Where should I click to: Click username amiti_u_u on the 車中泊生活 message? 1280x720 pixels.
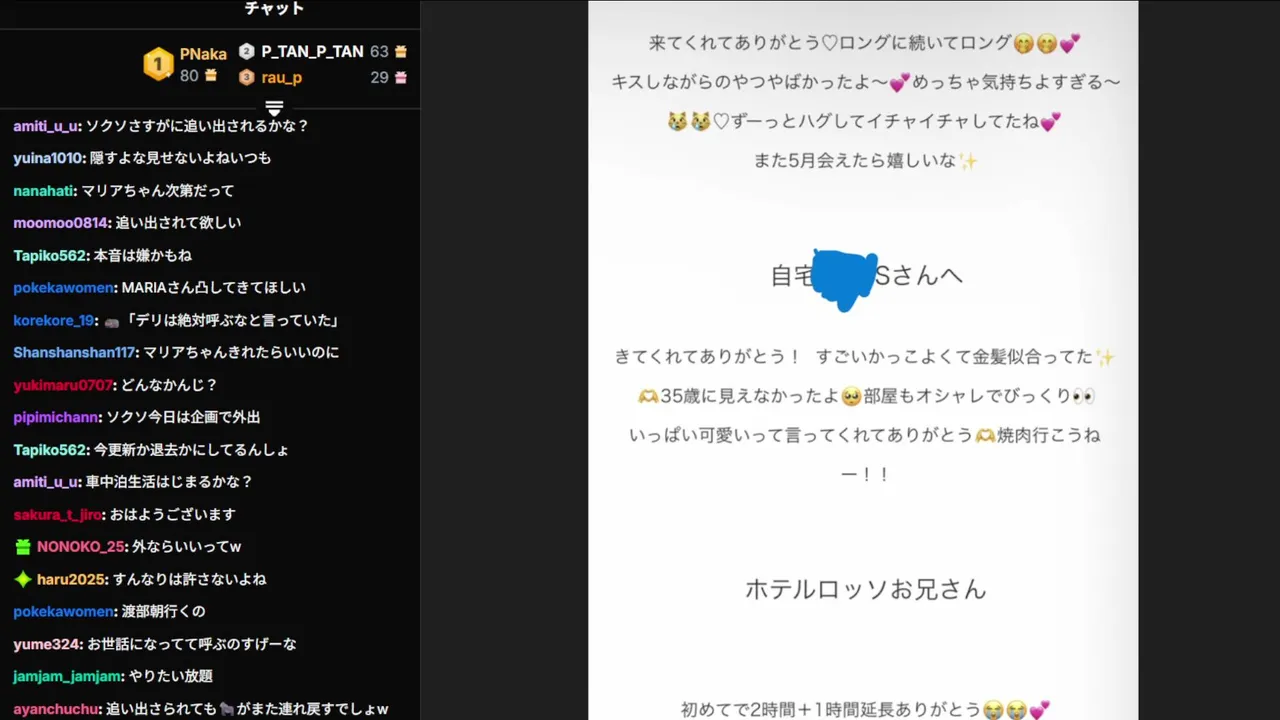46,482
